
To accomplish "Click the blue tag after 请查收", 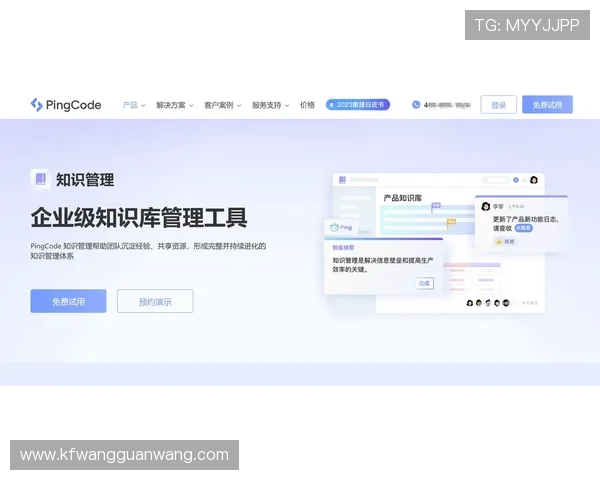I will (x=523, y=228).
